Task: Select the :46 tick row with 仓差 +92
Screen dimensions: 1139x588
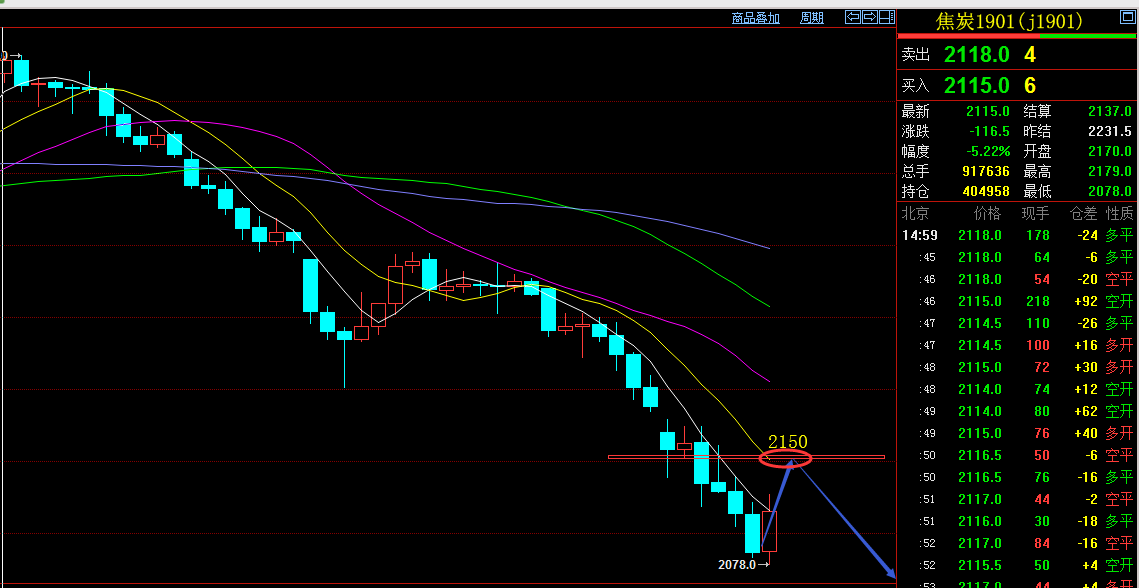Action: pyautogui.click(x=1017, y=302)
